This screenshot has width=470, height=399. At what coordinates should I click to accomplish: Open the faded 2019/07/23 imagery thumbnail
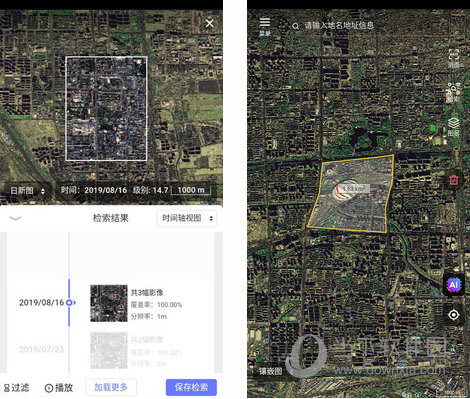click(x=109, y=350)
